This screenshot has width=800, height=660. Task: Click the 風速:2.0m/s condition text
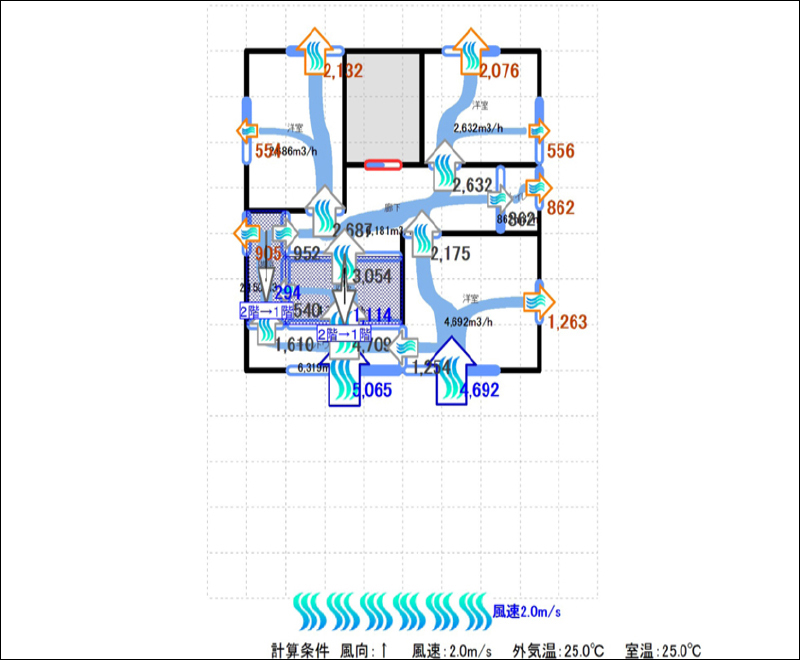coord(452,650)
